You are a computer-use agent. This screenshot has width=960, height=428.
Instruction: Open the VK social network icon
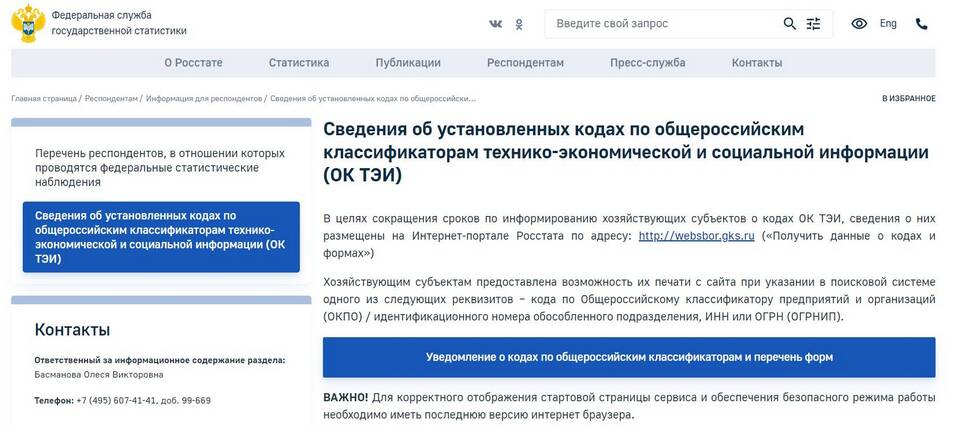[495, 24]
